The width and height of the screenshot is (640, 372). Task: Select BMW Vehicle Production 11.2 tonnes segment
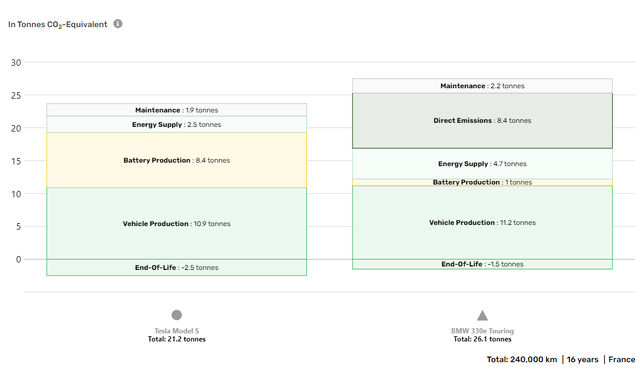tap(482, 223)
